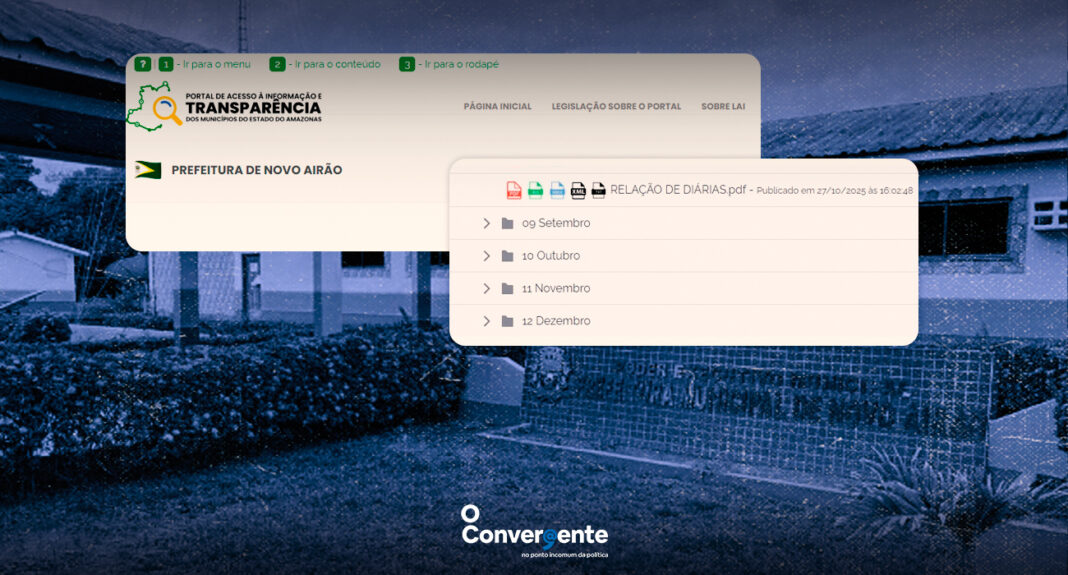The height and width of the screenshot is (575, 1068).
Task: Click the 09 Setembro folder icon
Action: pos(507,223)
